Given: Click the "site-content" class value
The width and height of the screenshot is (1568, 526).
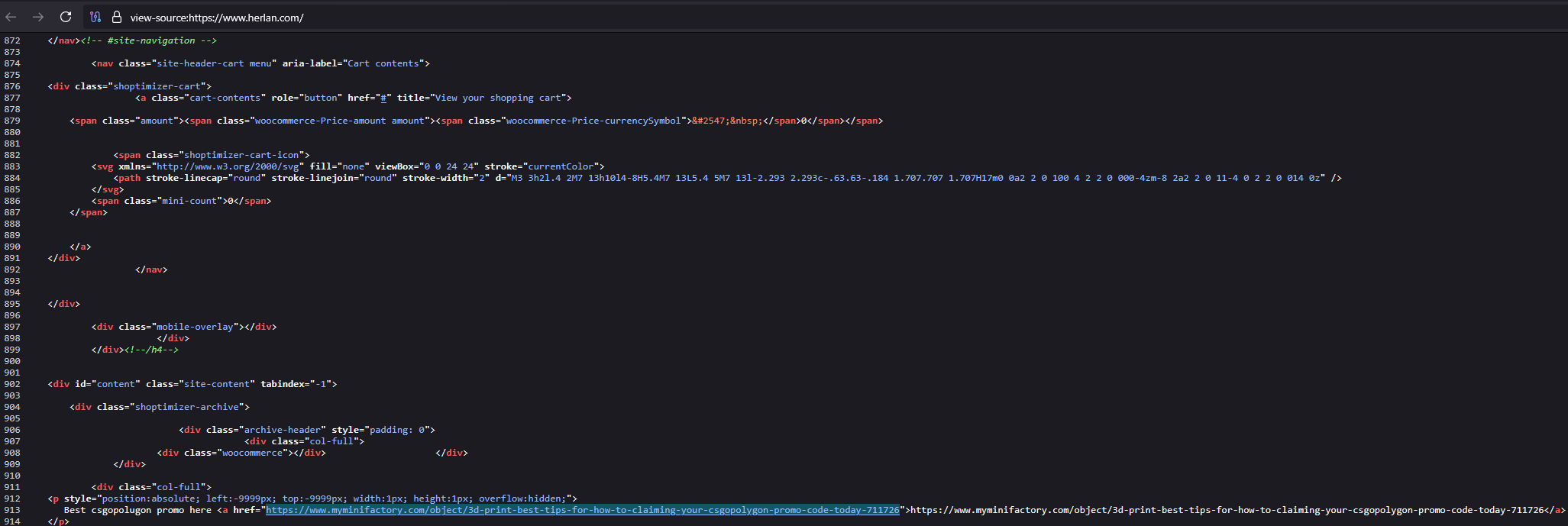Looking at the screenshot, I should pyautogui.click(x=217, y=384).
